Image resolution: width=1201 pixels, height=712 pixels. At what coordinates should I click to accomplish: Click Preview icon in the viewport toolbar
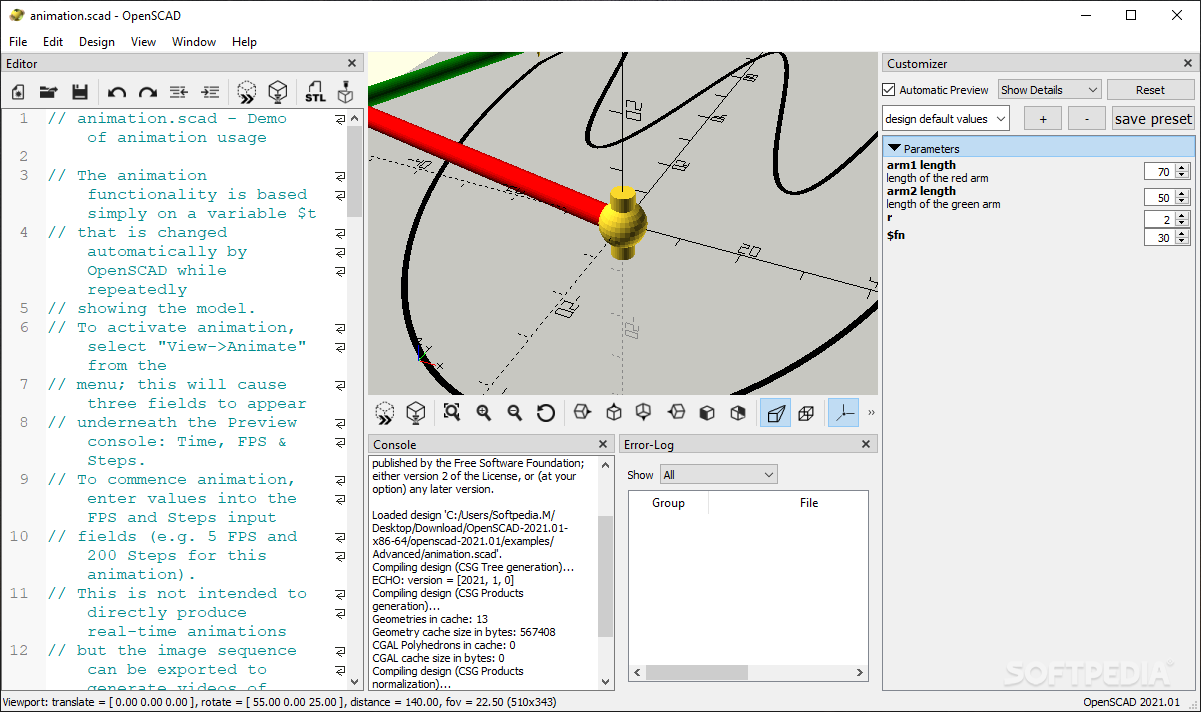(x=385, y=413)
